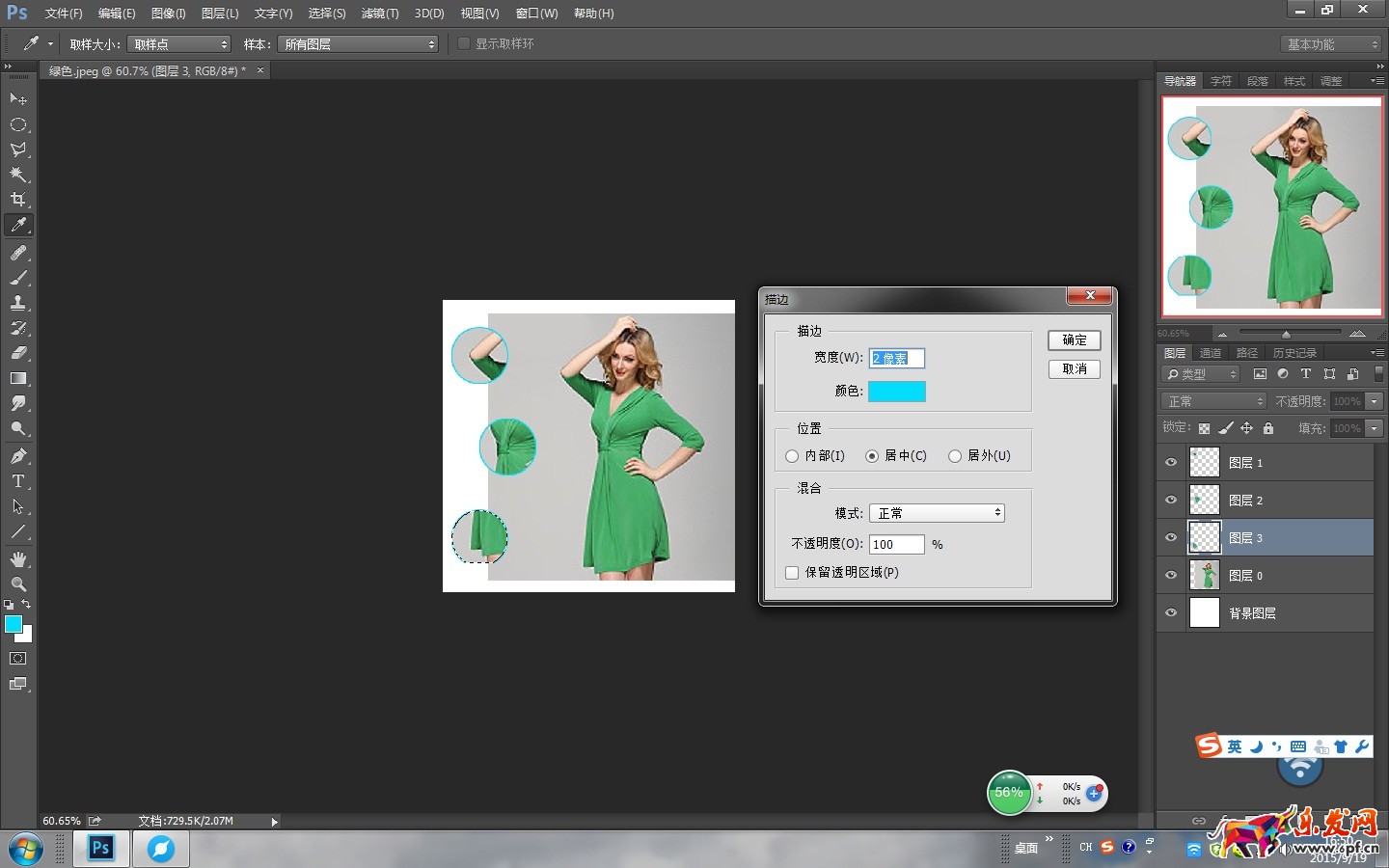Viewport: 1389px width, 868px height.
Task: Select the Zoom tool
Action: (18, 584)
